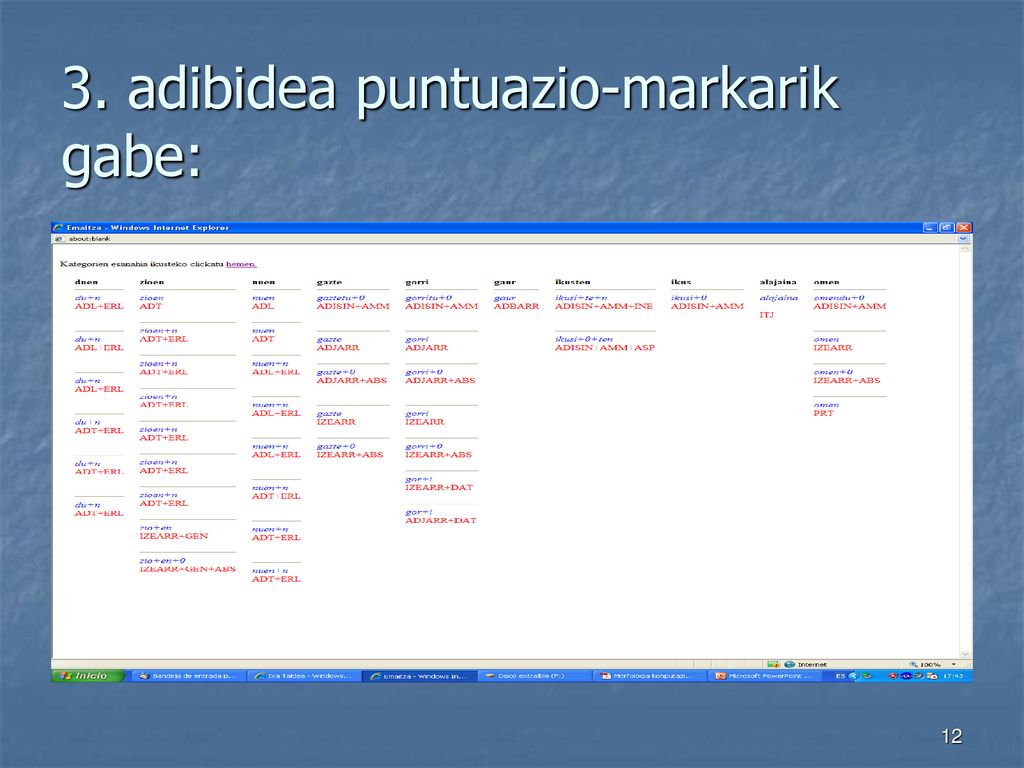Click the 'nuen' column header

tap(263, 282)
